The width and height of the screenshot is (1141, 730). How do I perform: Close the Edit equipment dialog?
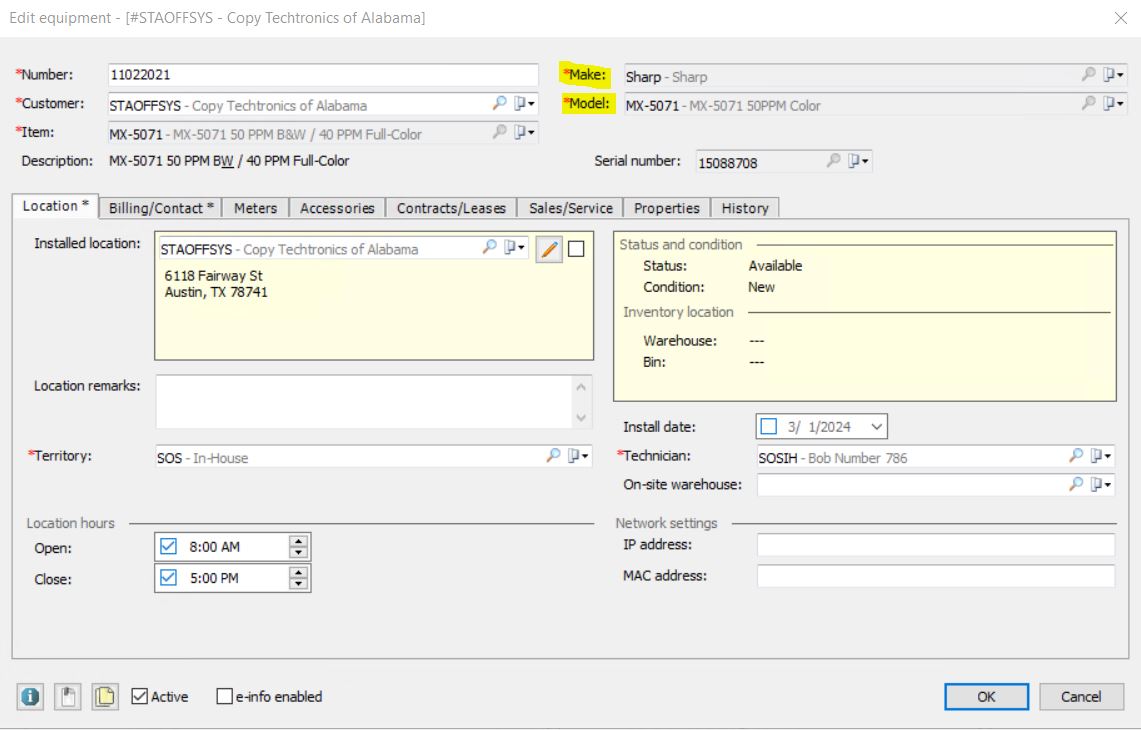tap(1121, 18)
